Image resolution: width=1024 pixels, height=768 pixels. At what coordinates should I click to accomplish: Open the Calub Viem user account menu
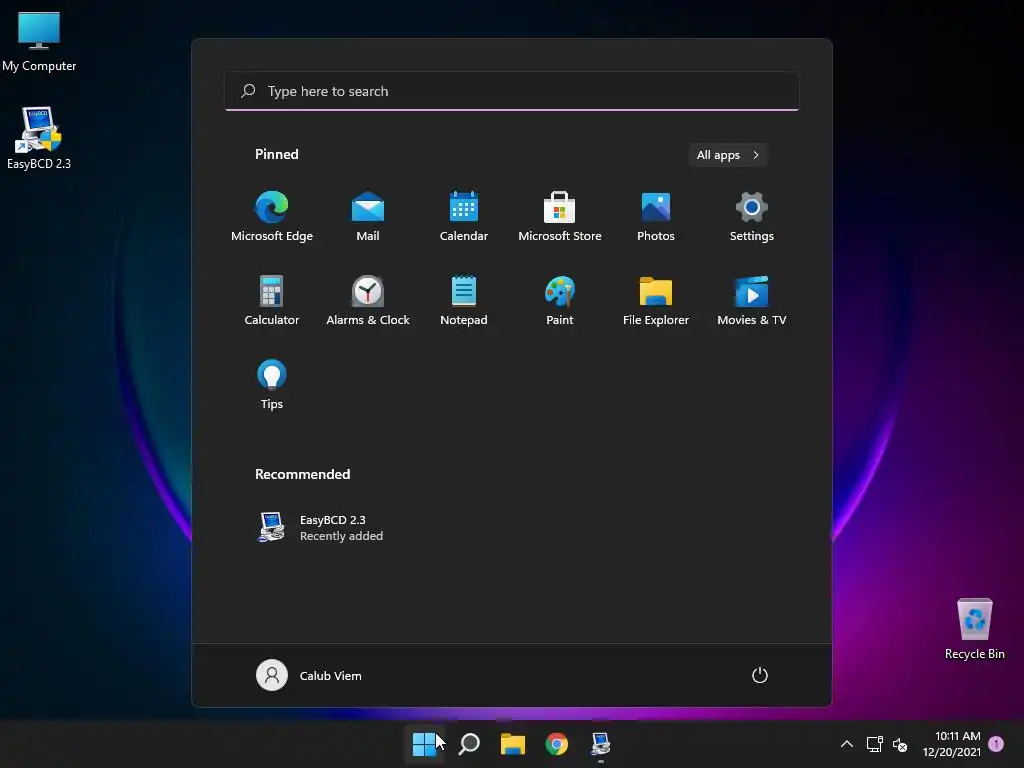coord(309,675)
